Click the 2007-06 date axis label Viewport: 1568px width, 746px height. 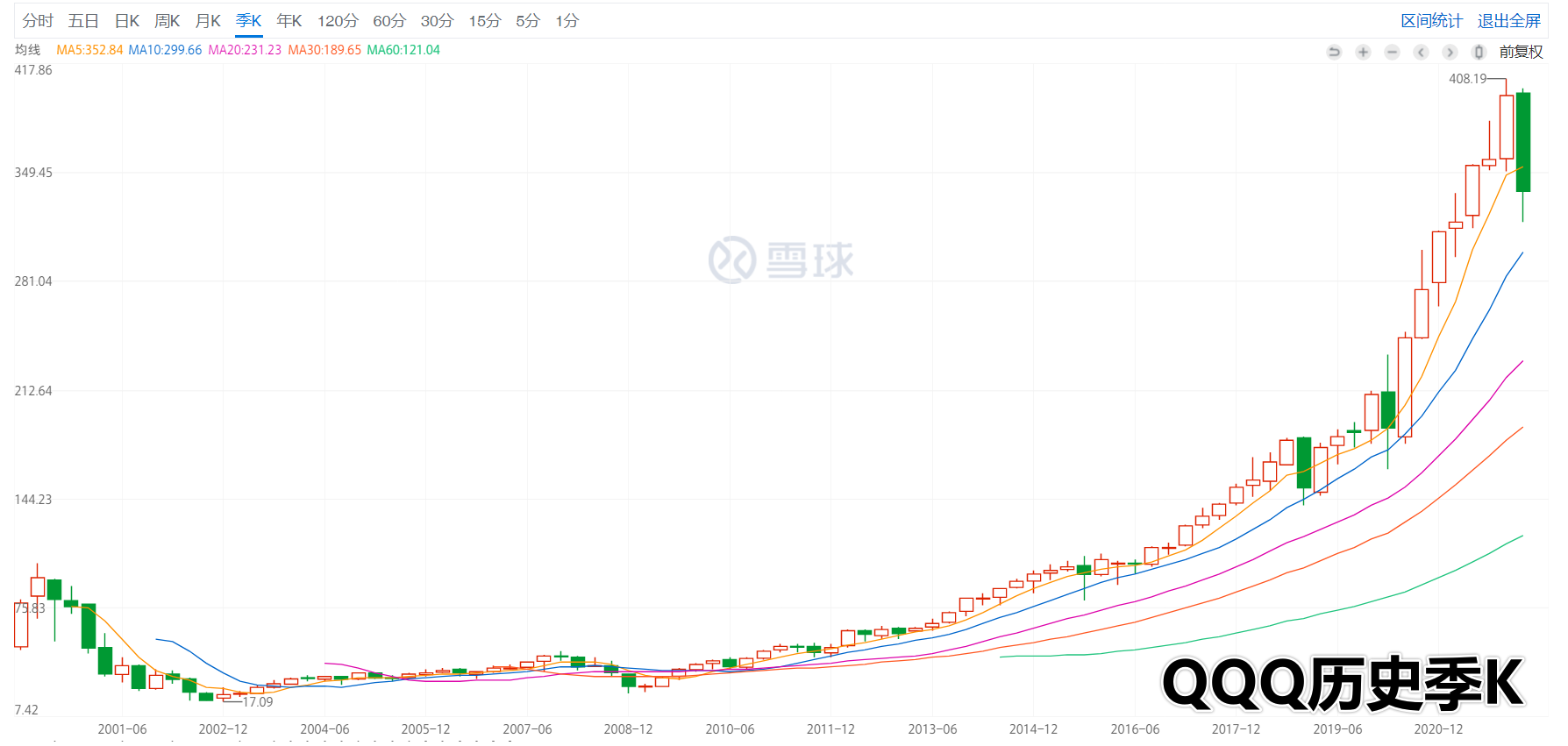[527, 729]
